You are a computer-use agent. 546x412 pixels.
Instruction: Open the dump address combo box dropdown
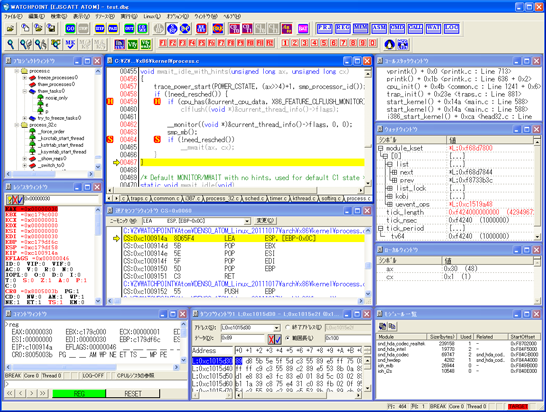click(x=277, y=328)
